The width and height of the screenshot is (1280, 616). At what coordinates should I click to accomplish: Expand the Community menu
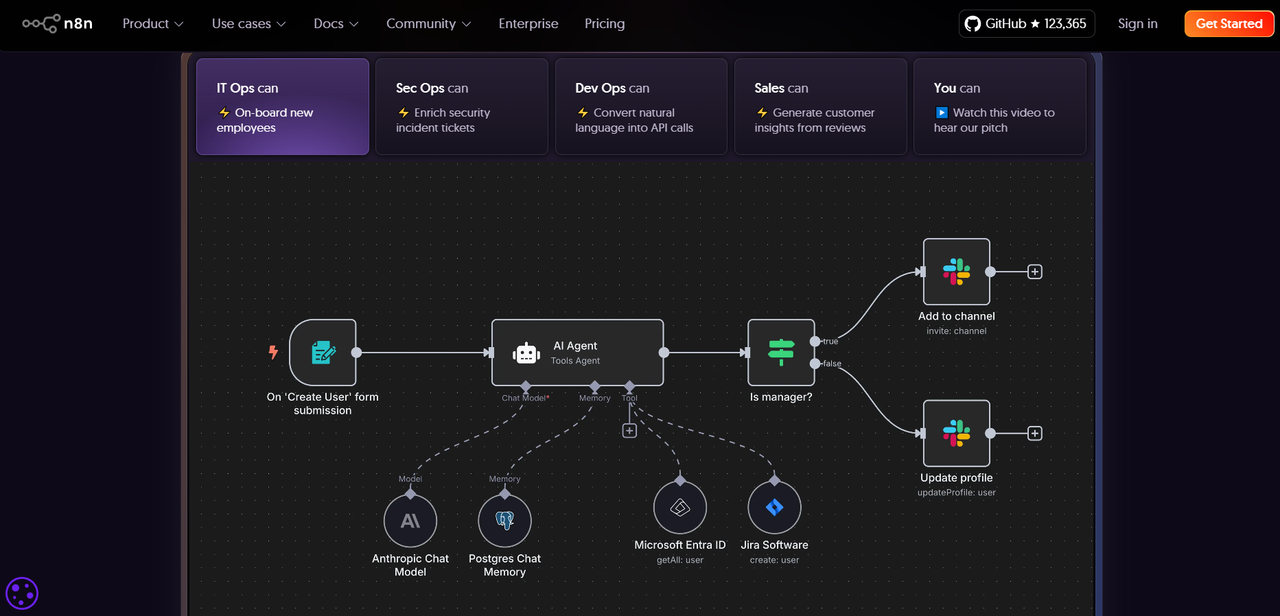pyautogui.click(x=429, y=24)
